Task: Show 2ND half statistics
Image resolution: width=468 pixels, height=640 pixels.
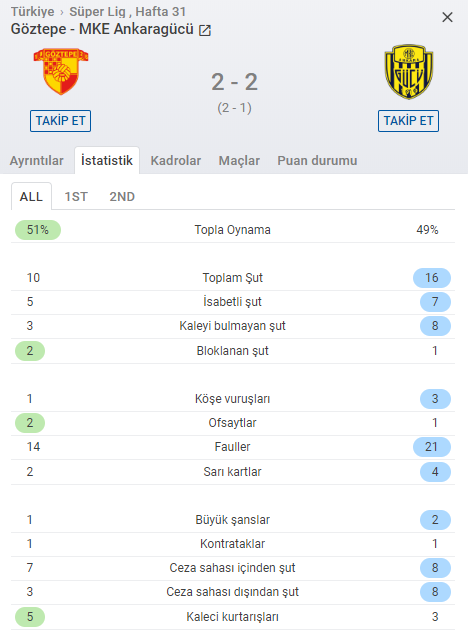Action: click(122, 197)
